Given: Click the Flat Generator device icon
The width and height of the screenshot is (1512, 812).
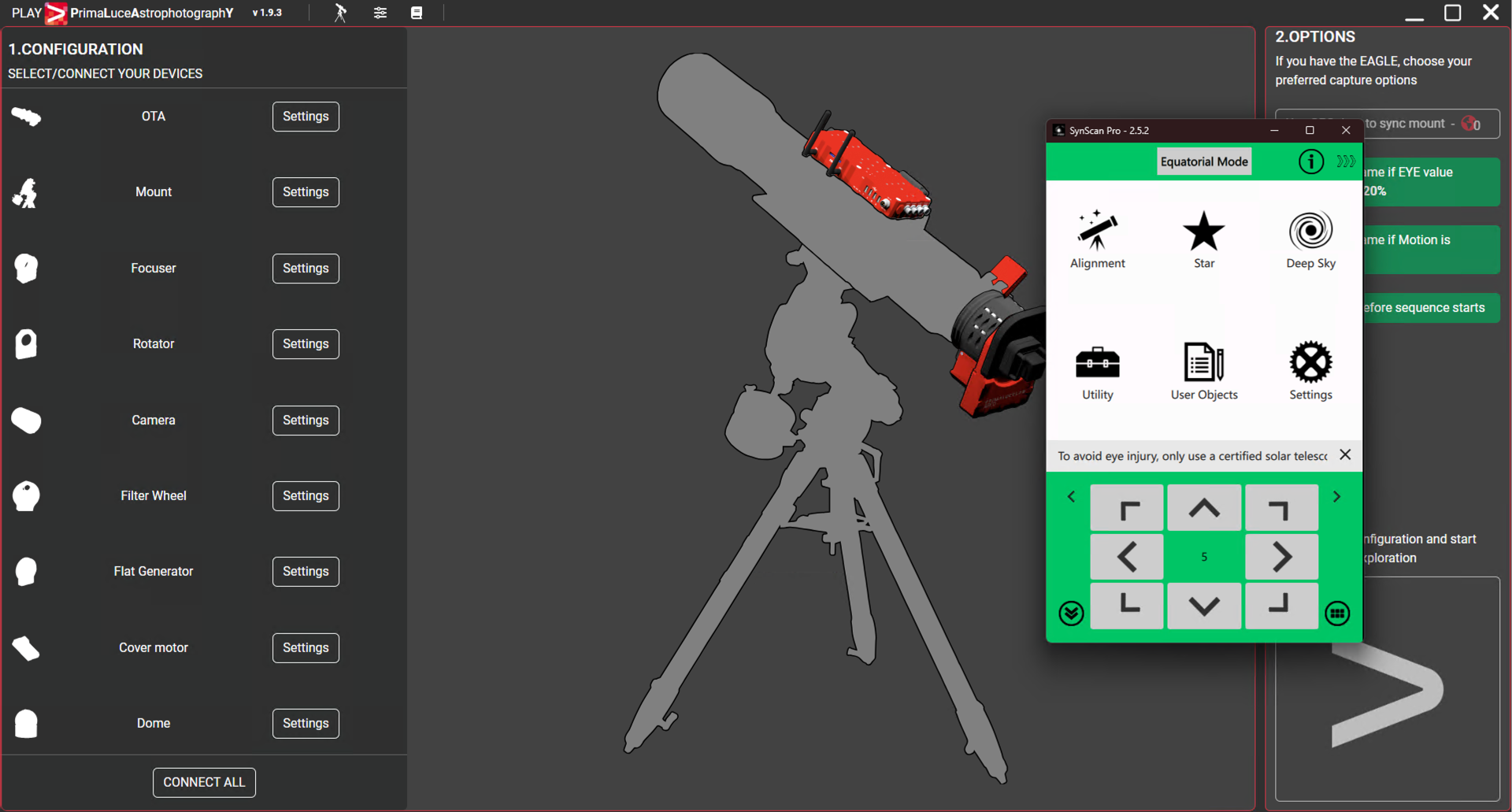Looking at the screenshot, I should click(26, 572).
